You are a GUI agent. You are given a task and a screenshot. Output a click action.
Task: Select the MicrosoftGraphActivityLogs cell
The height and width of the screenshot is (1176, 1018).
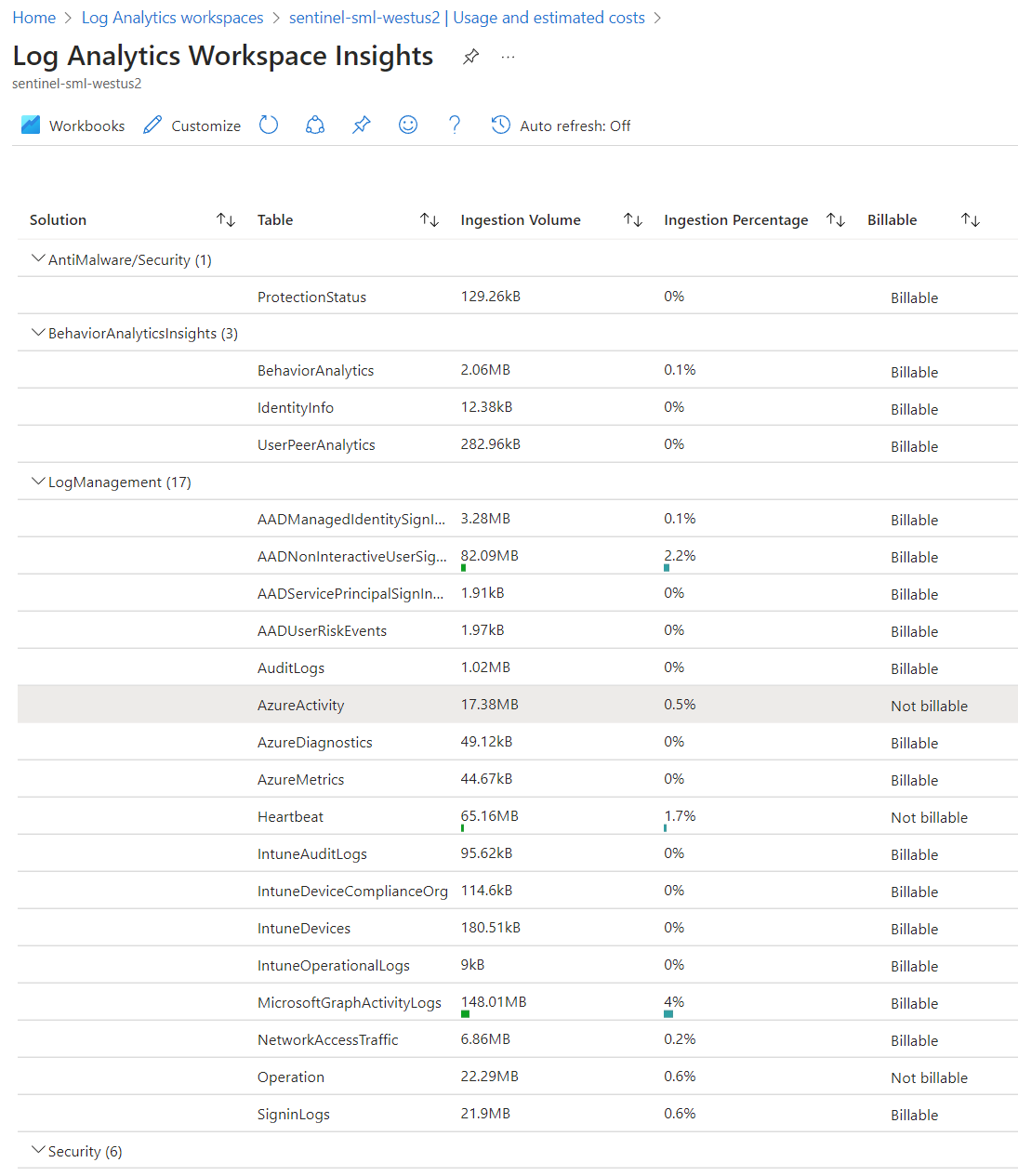pyautogui.click(x=350, y=1003)
